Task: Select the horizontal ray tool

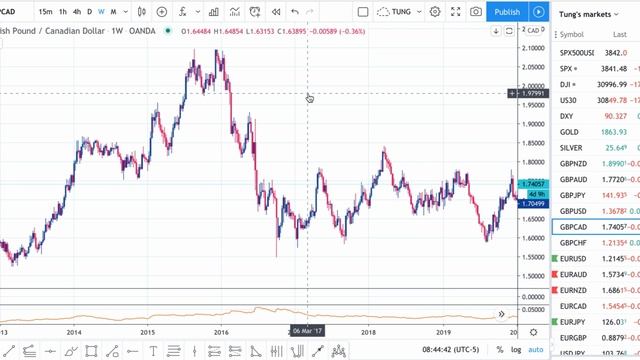Action: [132, 351]
